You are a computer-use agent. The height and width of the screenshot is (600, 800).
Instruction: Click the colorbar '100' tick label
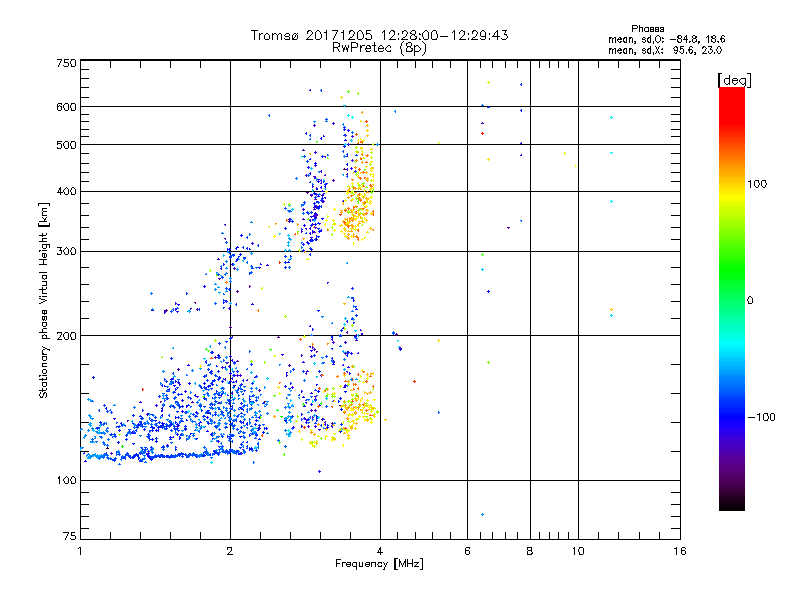[757, 184]
